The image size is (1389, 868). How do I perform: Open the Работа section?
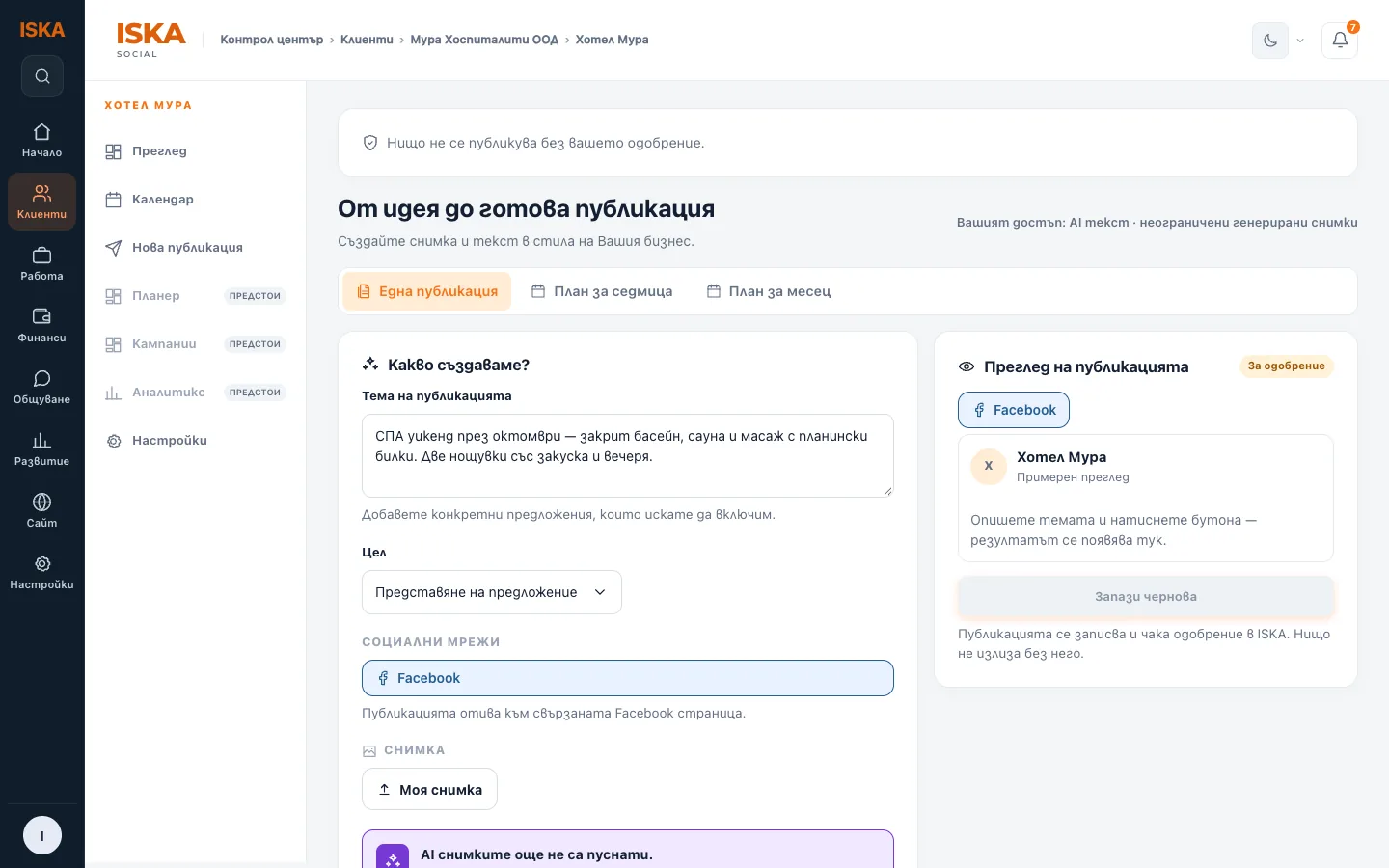pyautogui.click(x=42, y=263)
